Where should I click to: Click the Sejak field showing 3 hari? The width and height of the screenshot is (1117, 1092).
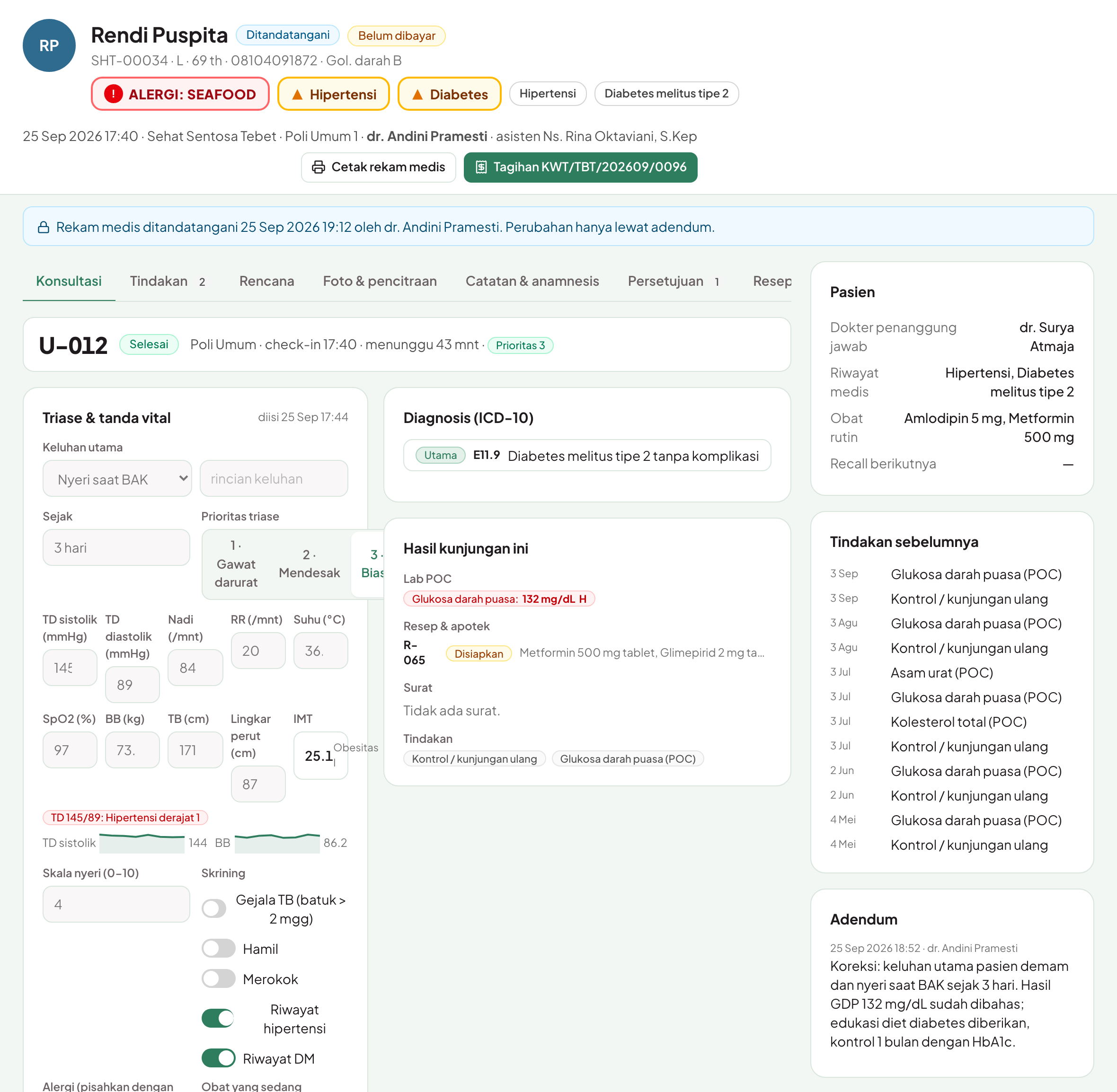pyautogui.click(x=116, y=547)
